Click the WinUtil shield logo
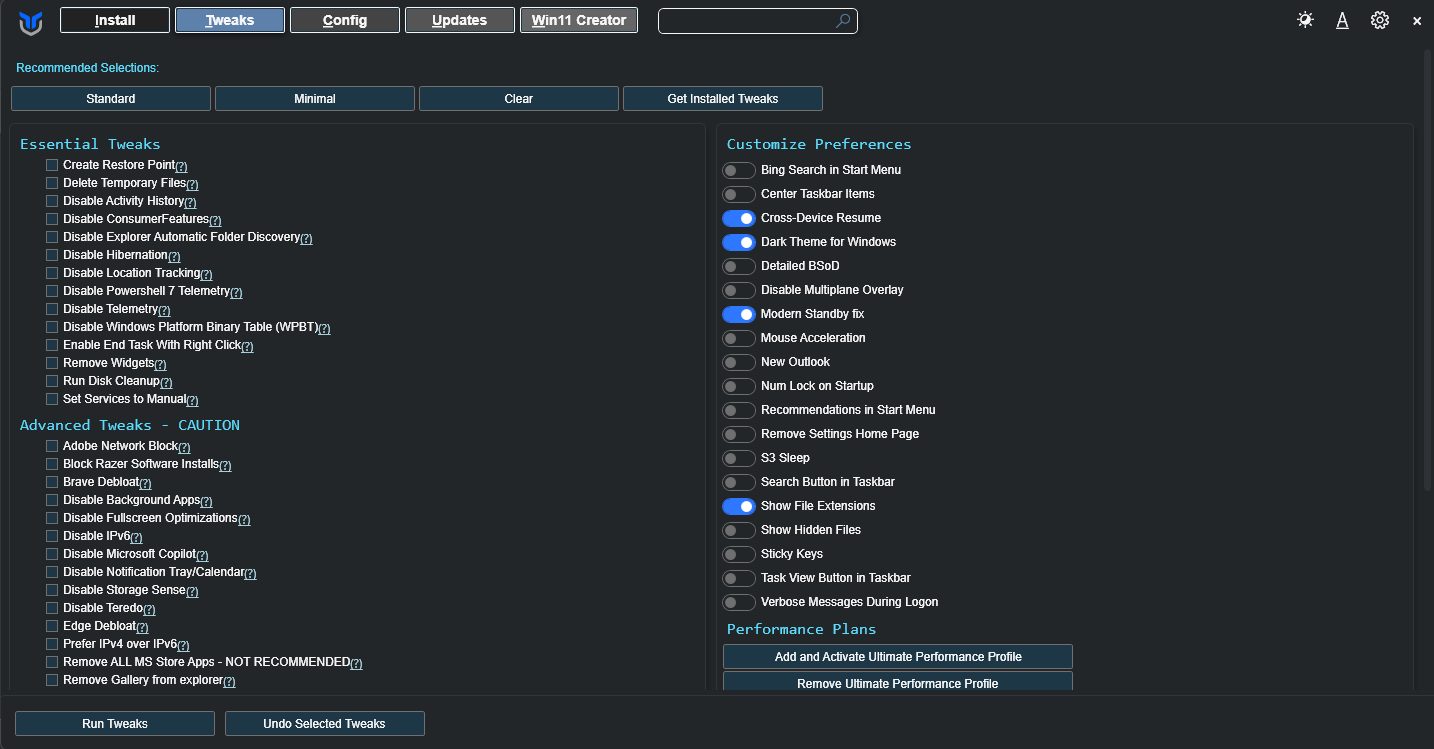Viewport: 1434px width, 749px height. 31,21
